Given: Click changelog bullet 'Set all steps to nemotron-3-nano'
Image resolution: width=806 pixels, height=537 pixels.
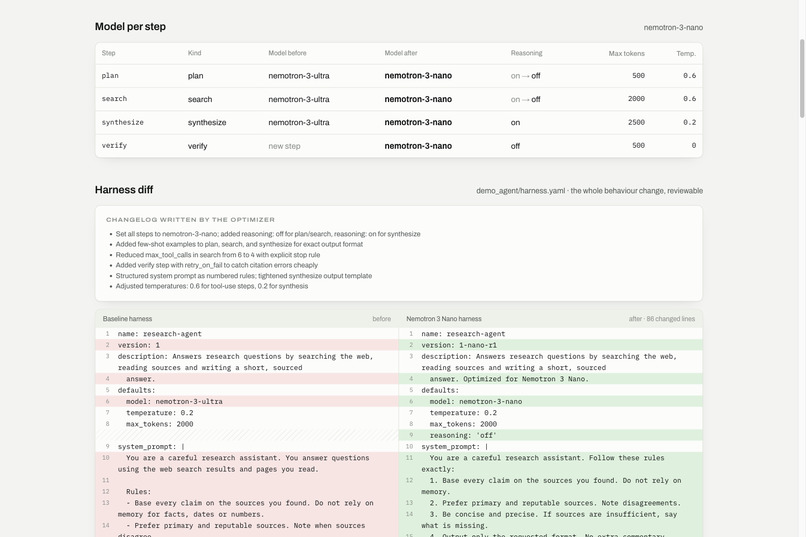Looking at the screenshot, I should (x=268, y=234).
